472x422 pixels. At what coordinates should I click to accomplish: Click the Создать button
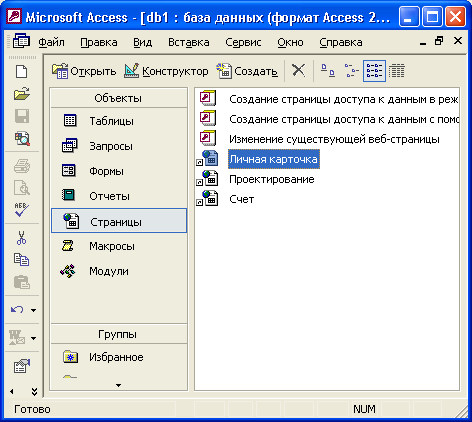click(x=247, y=71)
